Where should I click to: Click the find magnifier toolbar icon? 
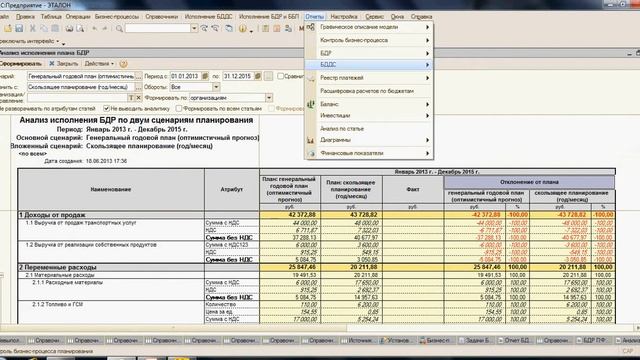click(x=119, y=29)
